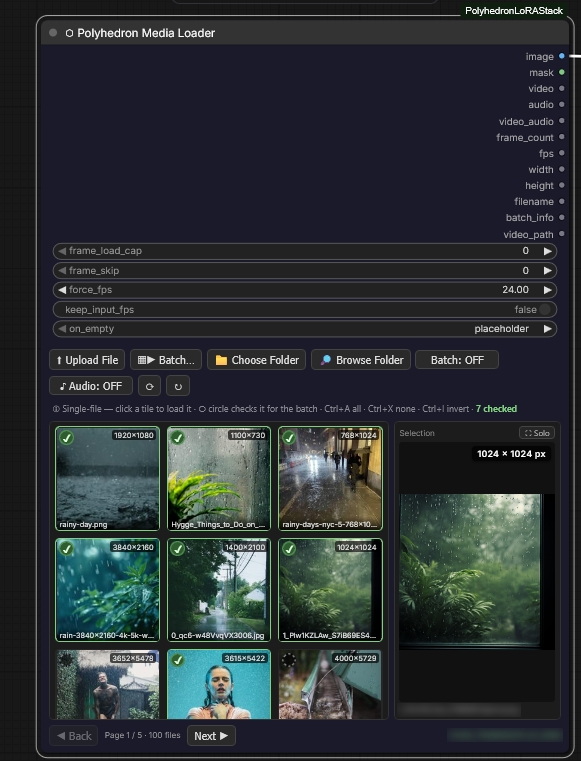Screen dimensions: 581x761
Task: Click the mask output port dot
Action: 562,72
